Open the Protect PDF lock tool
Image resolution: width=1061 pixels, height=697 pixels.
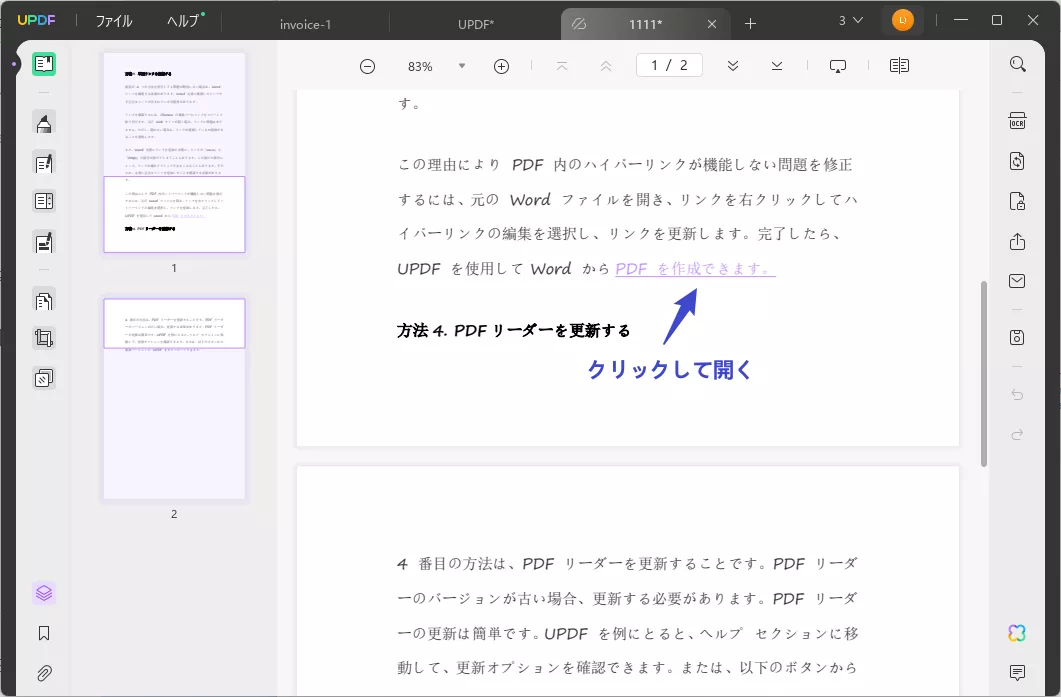coord(1017,201)
